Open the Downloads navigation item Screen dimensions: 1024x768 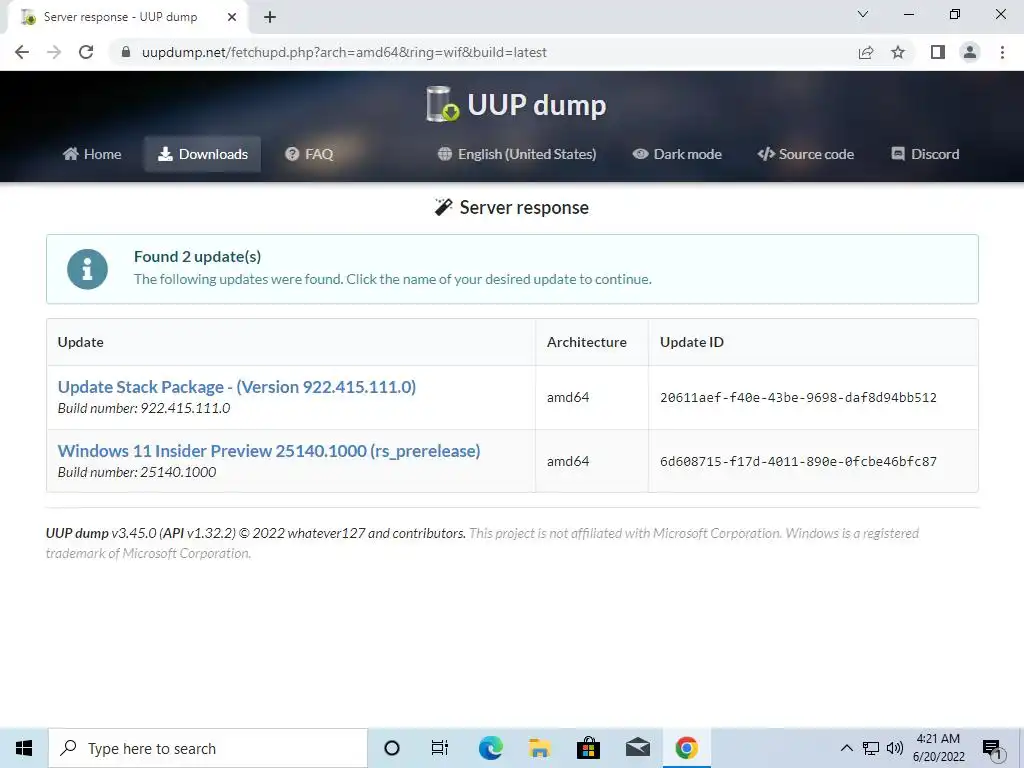click(x=202, y=154)
